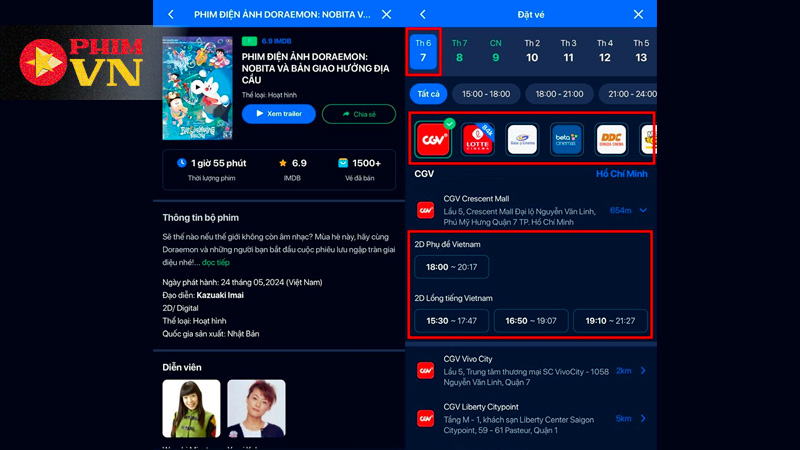This screenshot has height=450, width=800.
Task: Filter showtimes to 21:00 - 24:00
Action: pos(628,94)
